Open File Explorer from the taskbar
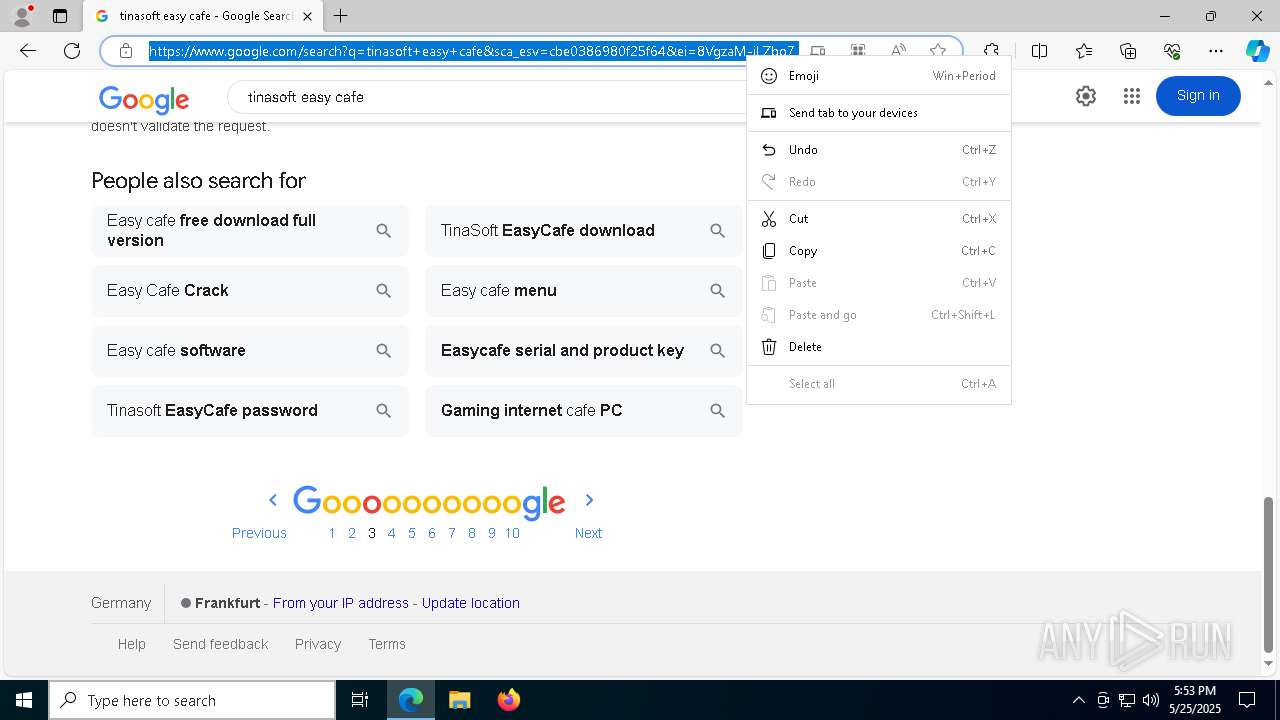Screen dimensions: 1280x720 tap(459, 700)
